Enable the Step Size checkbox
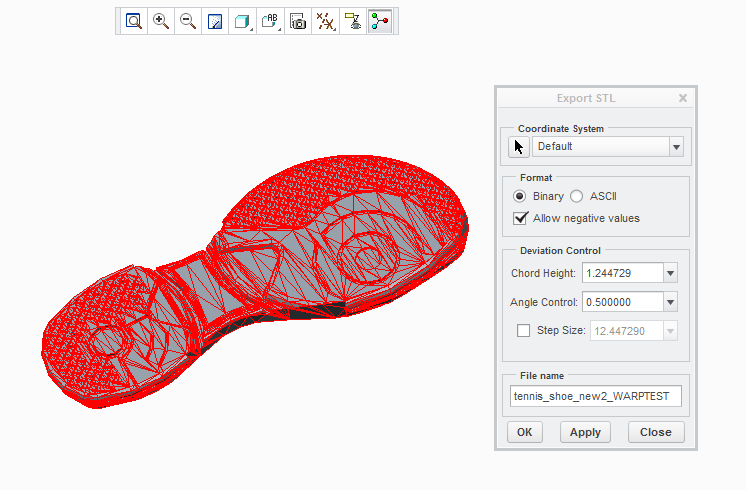Viewport: 746px width, 490px height. [x=523, y=330]
